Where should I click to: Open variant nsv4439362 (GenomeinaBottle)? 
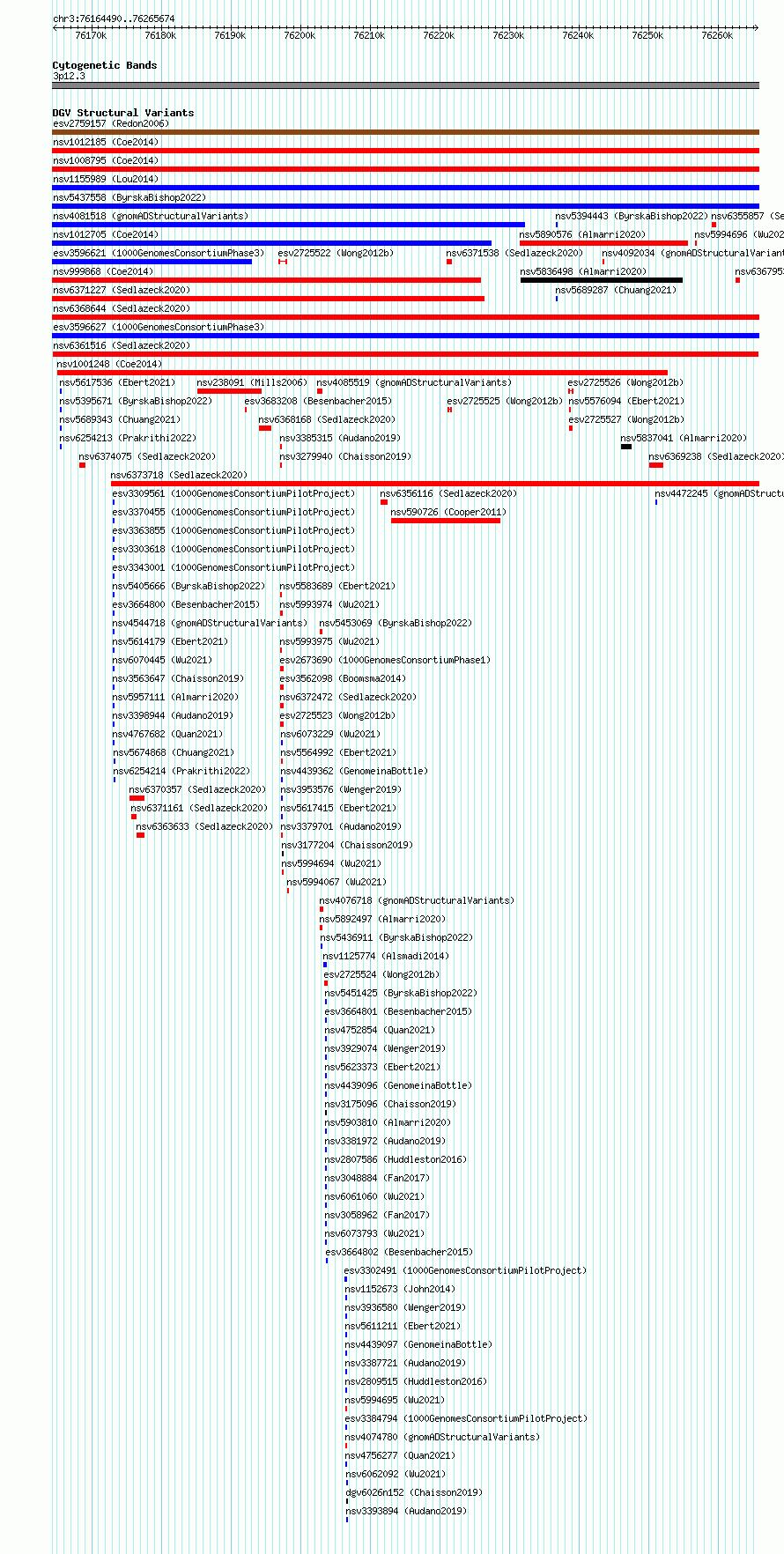coord(354,772)
